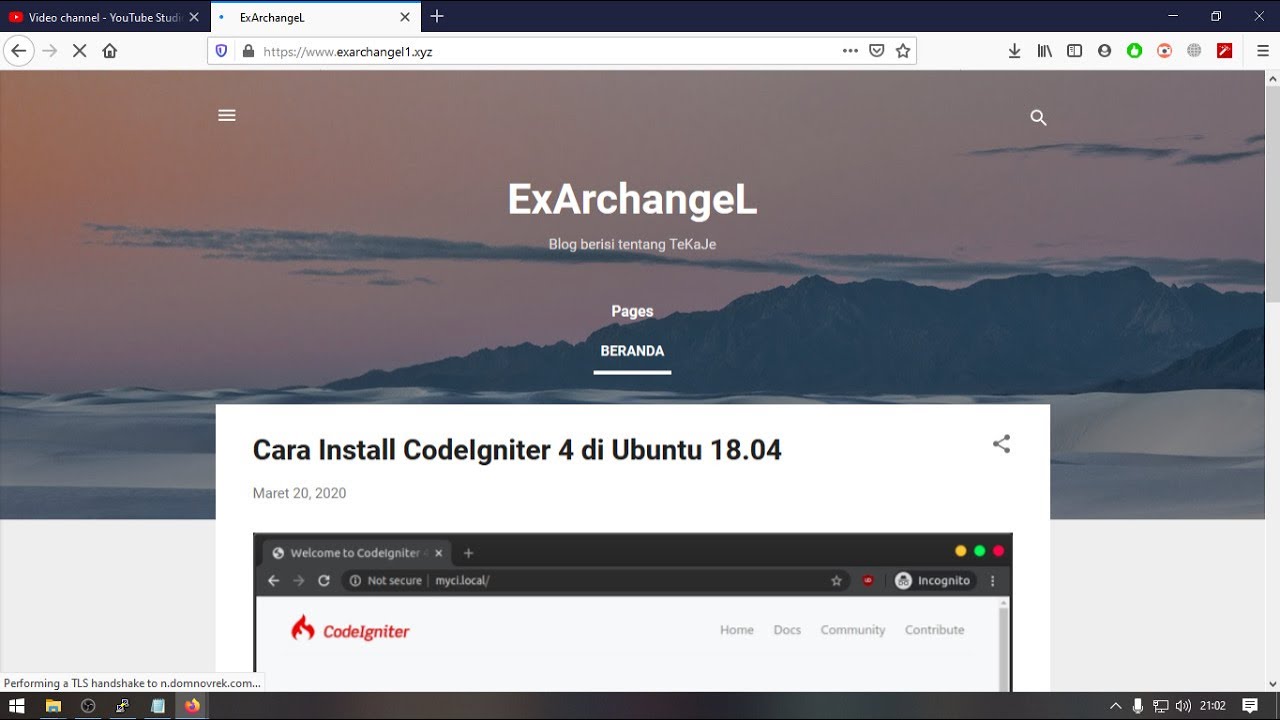
Task: Open the downloads panel
Action: pos(1014,51)
